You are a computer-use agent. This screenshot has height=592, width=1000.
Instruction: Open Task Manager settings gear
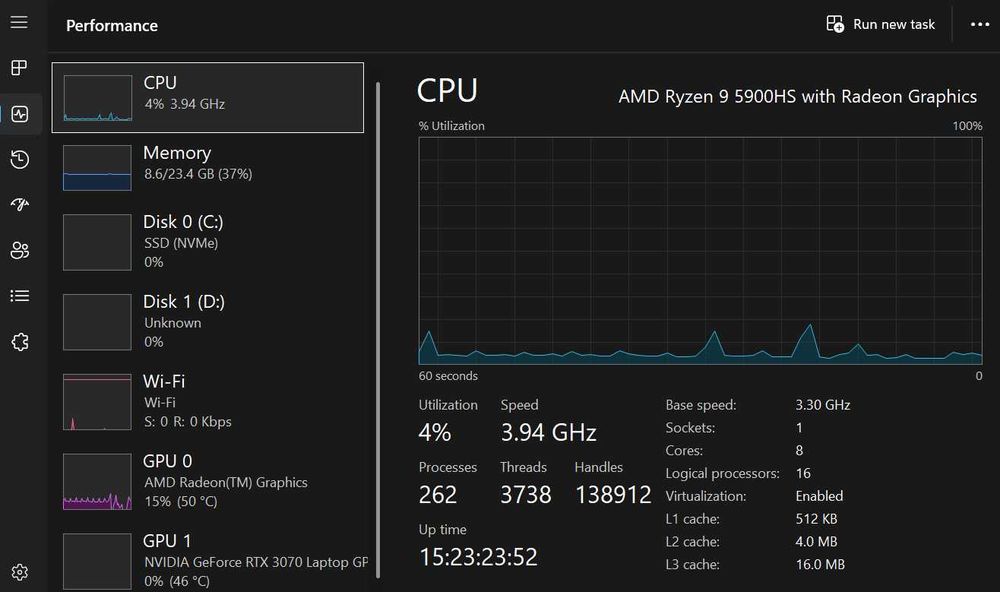tap(19, 573)
